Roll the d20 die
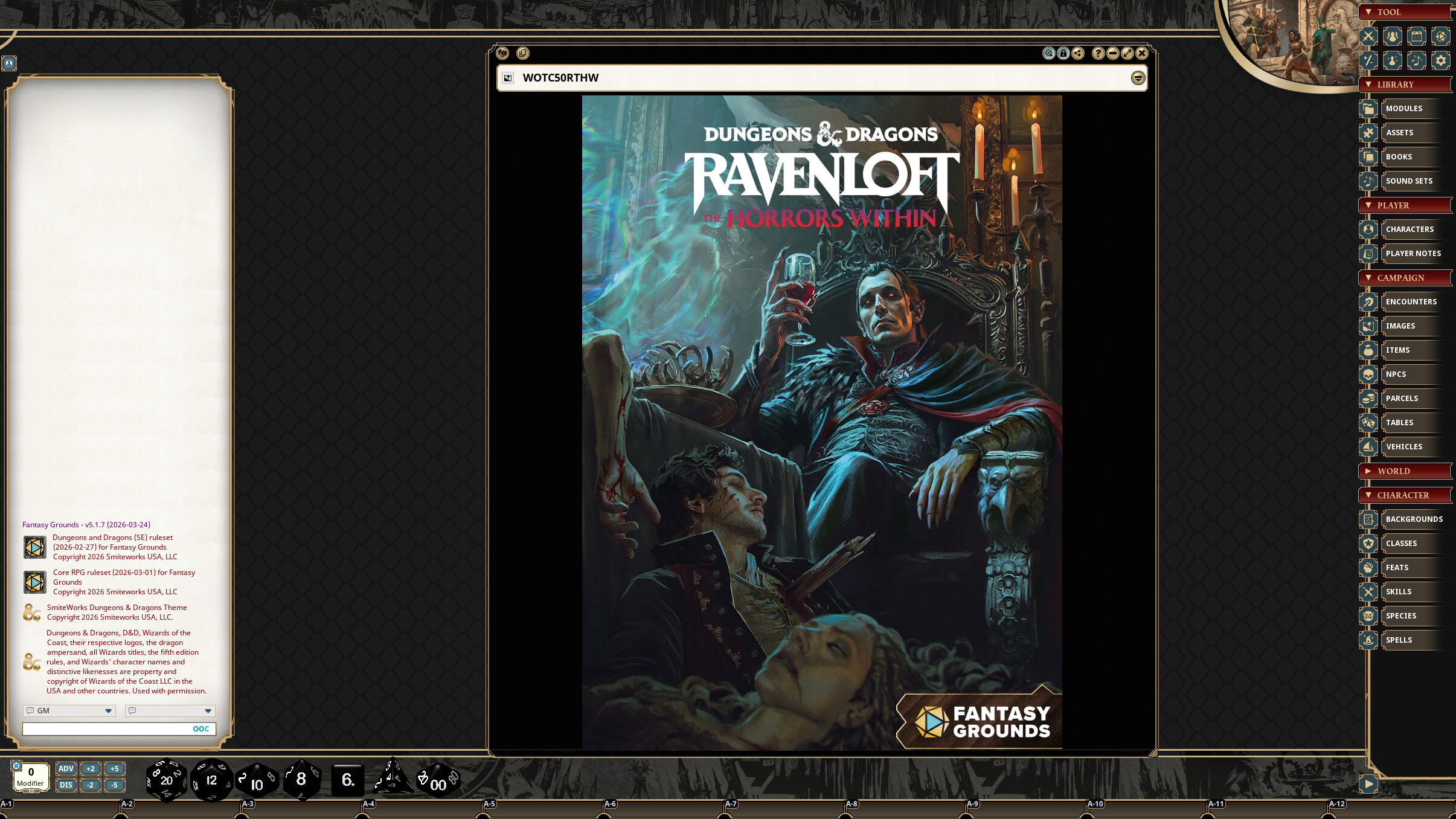The height and width of the screenshot is (819, 1456). click(166, 780)
